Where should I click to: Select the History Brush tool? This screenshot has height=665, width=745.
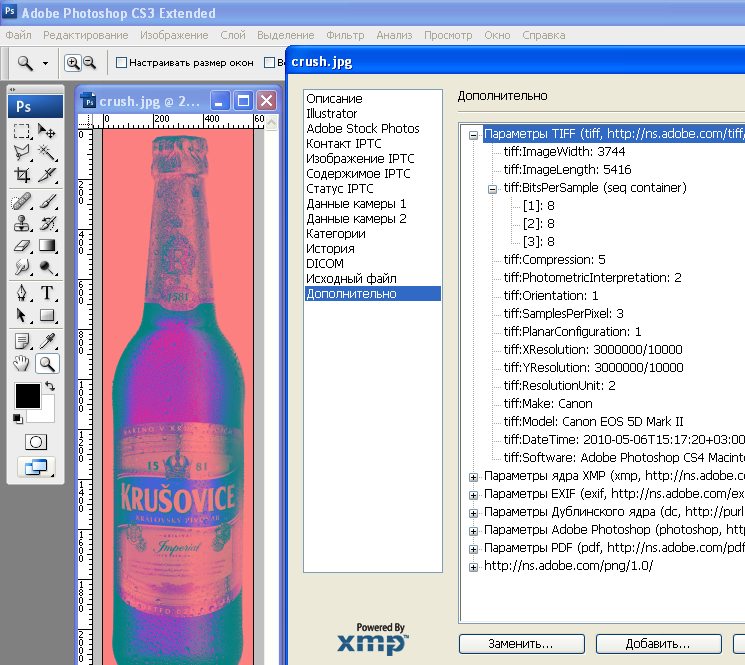pyautogui.click(x=47, y=223)
